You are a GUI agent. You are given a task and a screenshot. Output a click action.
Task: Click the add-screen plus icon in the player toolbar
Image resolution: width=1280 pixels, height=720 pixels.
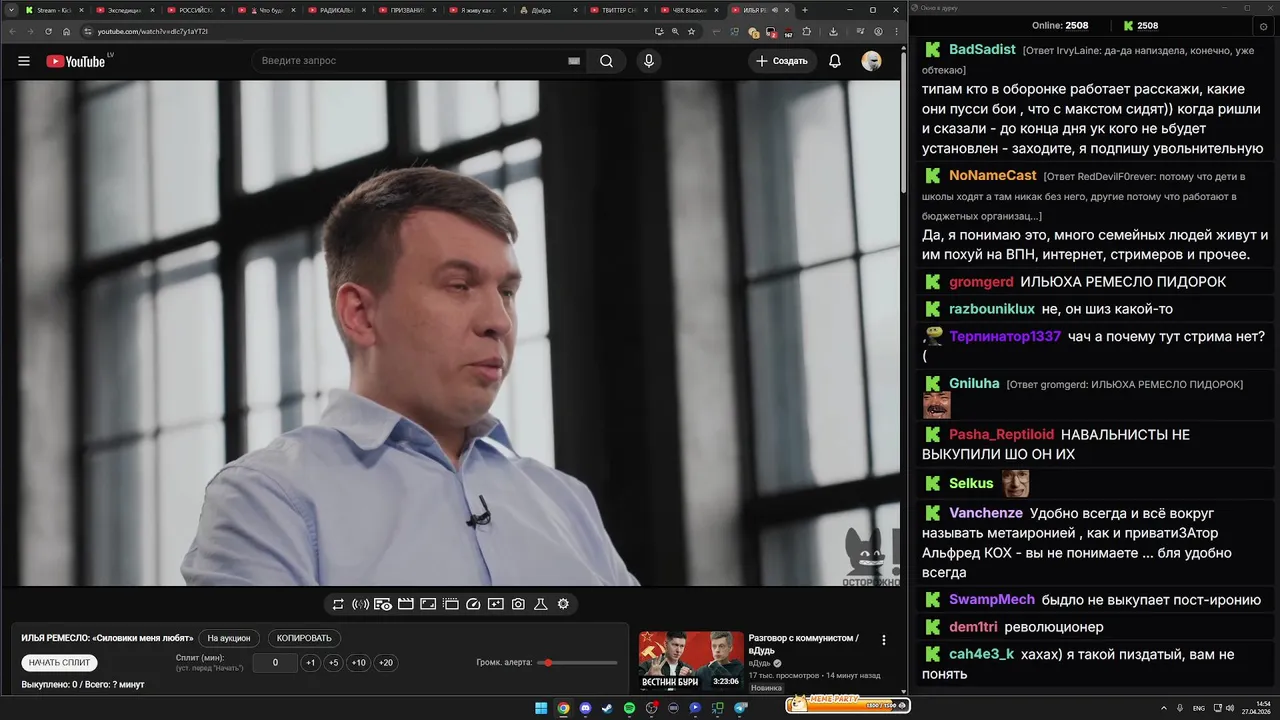496,604
